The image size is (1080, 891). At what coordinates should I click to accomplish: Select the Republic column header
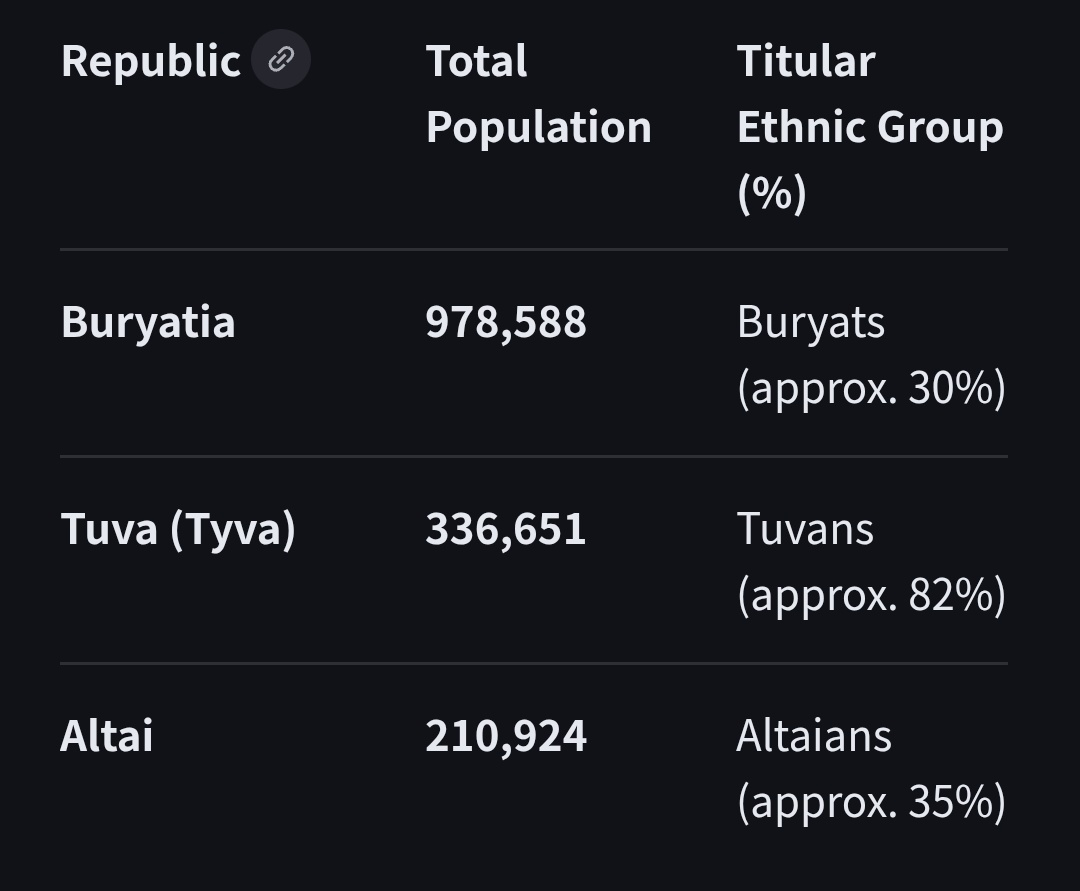[x=151, y=61]
